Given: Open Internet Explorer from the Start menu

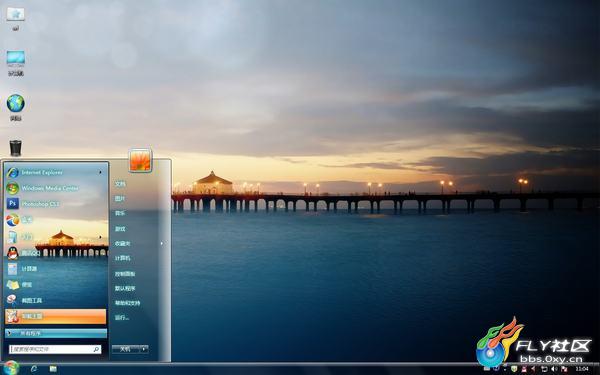Looking at the screenshot, I should (55, 173).
